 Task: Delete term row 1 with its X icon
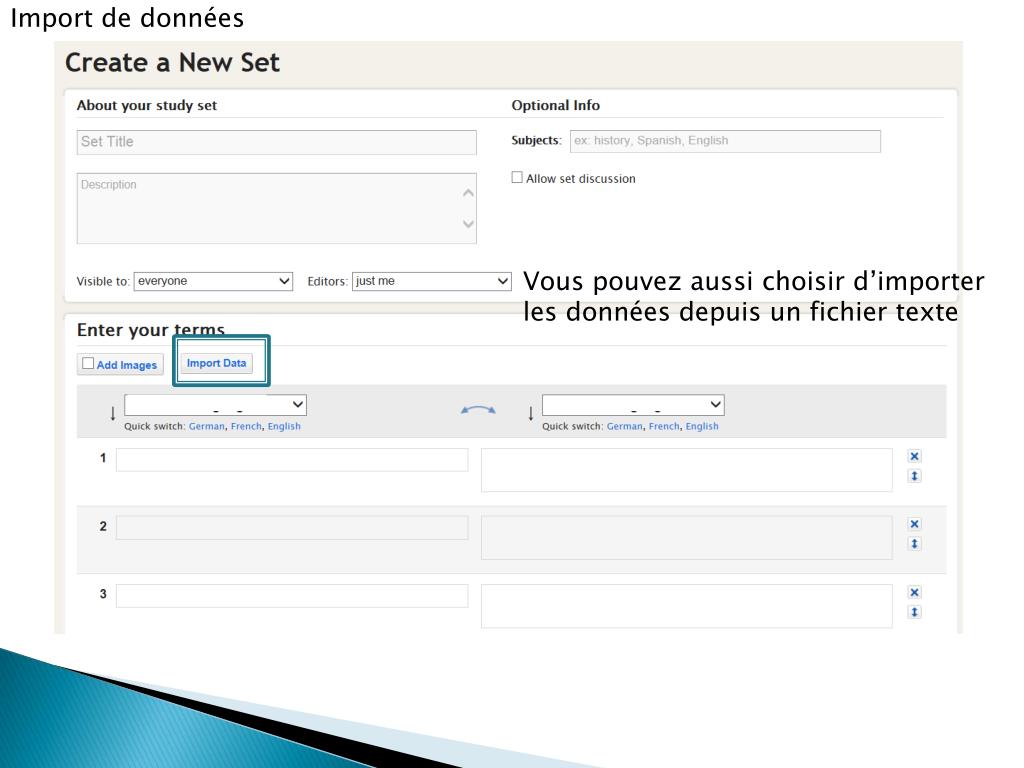click(914, 456)
